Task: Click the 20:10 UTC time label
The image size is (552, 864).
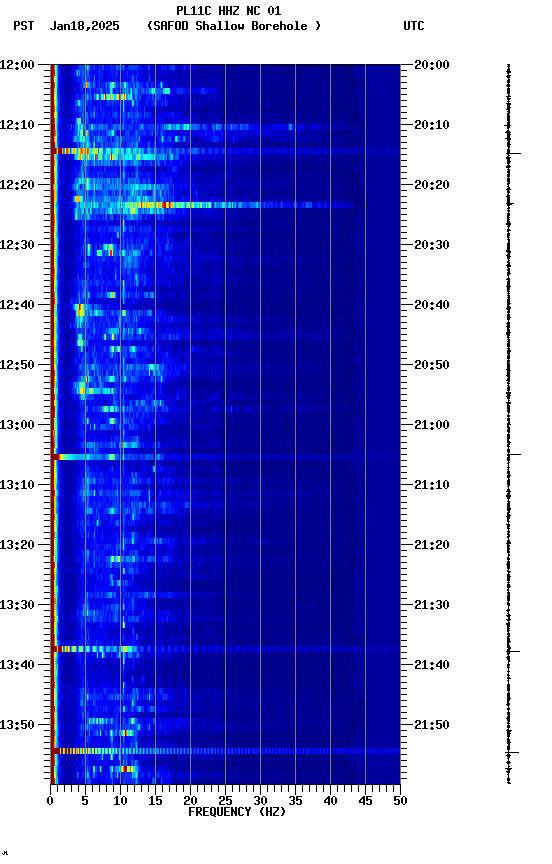Action: [x=432, y=125]
